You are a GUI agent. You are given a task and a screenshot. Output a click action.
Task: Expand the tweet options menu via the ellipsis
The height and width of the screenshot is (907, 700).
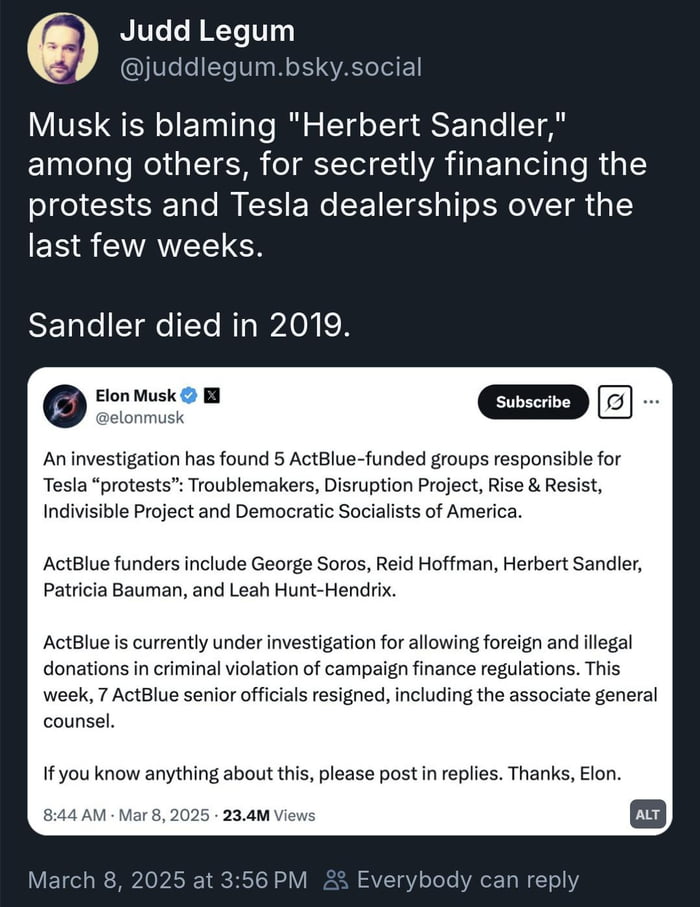tap(654, 402)
